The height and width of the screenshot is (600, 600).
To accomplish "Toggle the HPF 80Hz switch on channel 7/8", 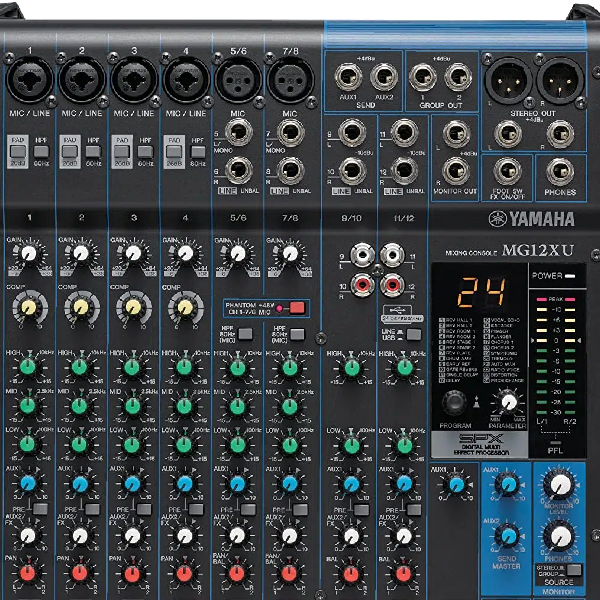I will click(297, 334).
